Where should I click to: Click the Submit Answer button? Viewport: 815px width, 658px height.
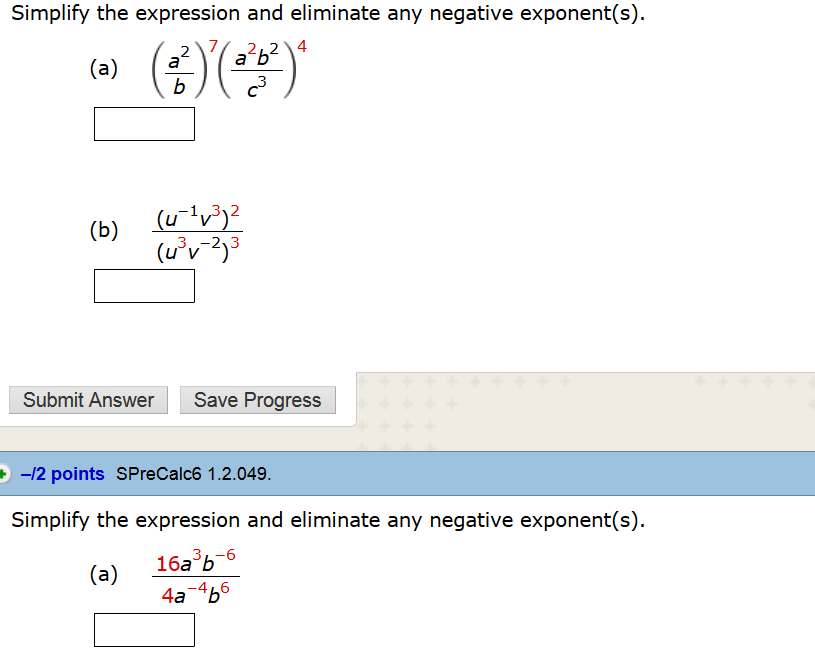(87, 400)
